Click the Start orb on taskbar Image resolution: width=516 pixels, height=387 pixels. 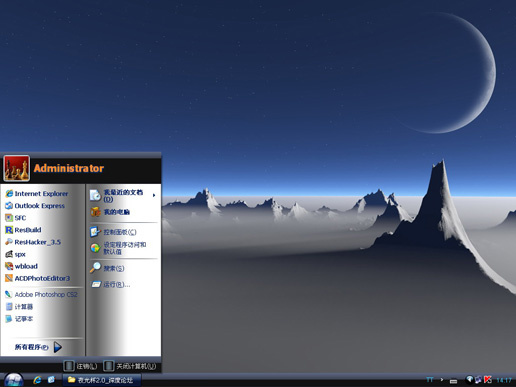[x=14, y=380]
